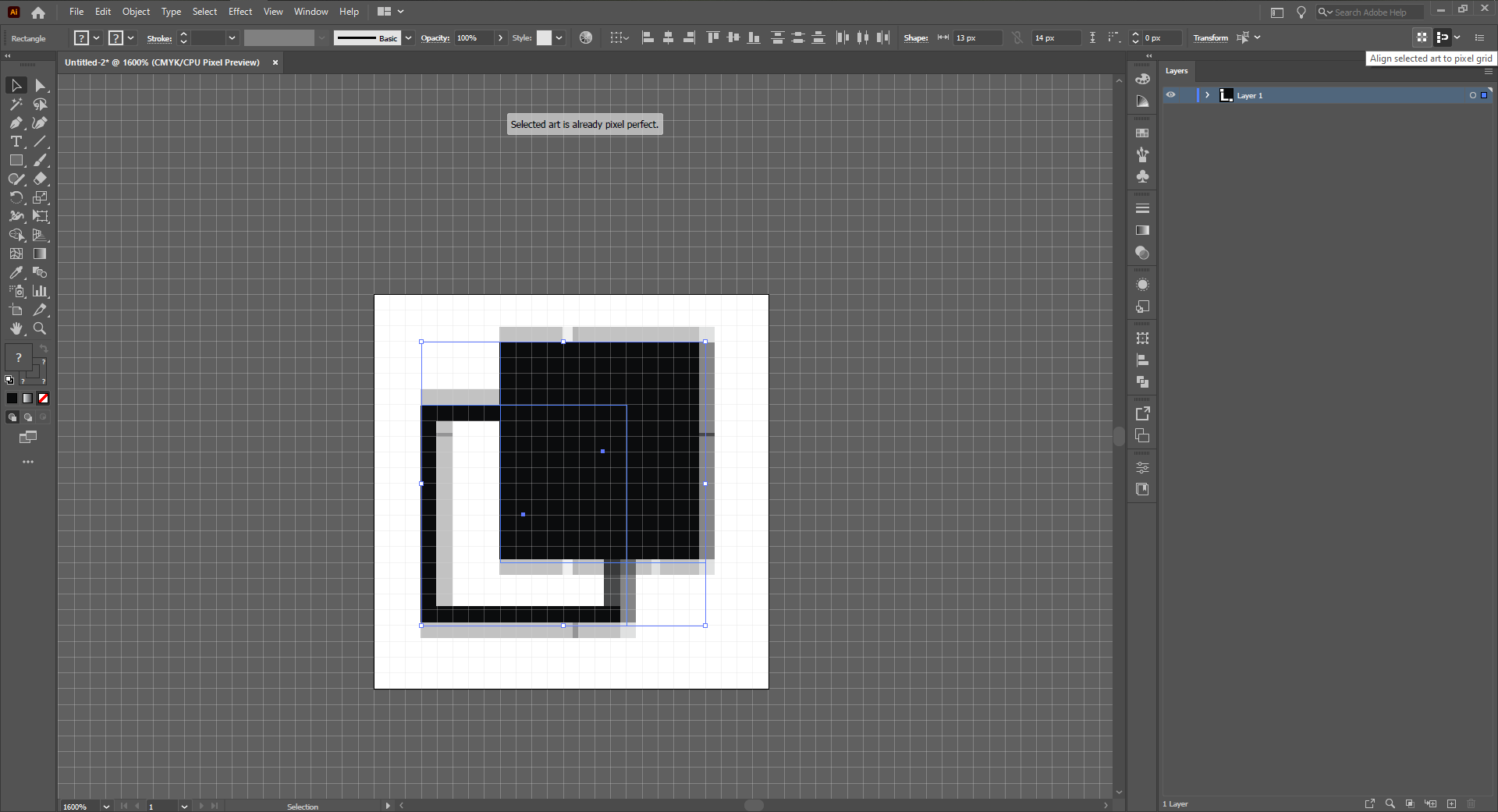Open the Swatches panel

click(1142, 133)
